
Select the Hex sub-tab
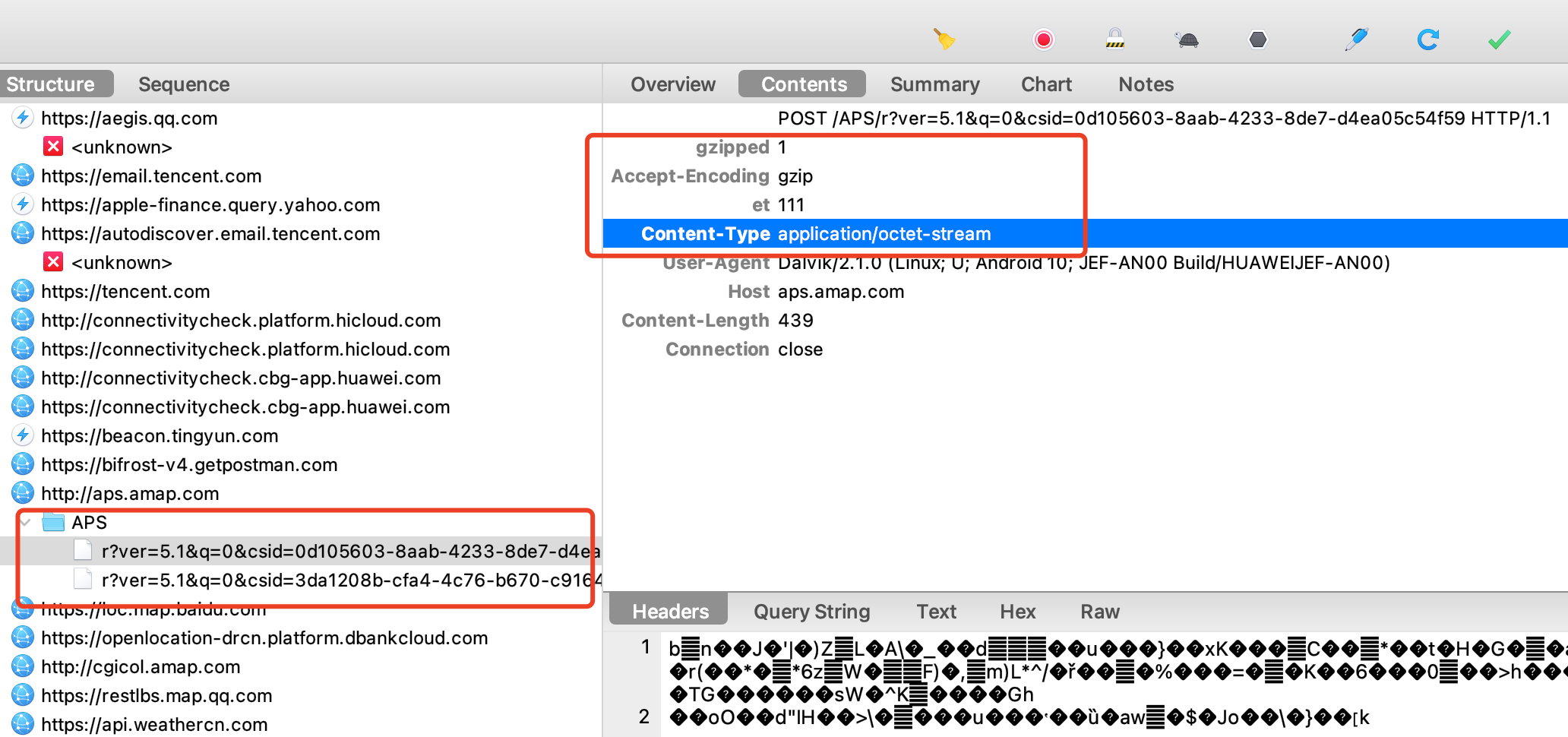[x=1017, y=611]
